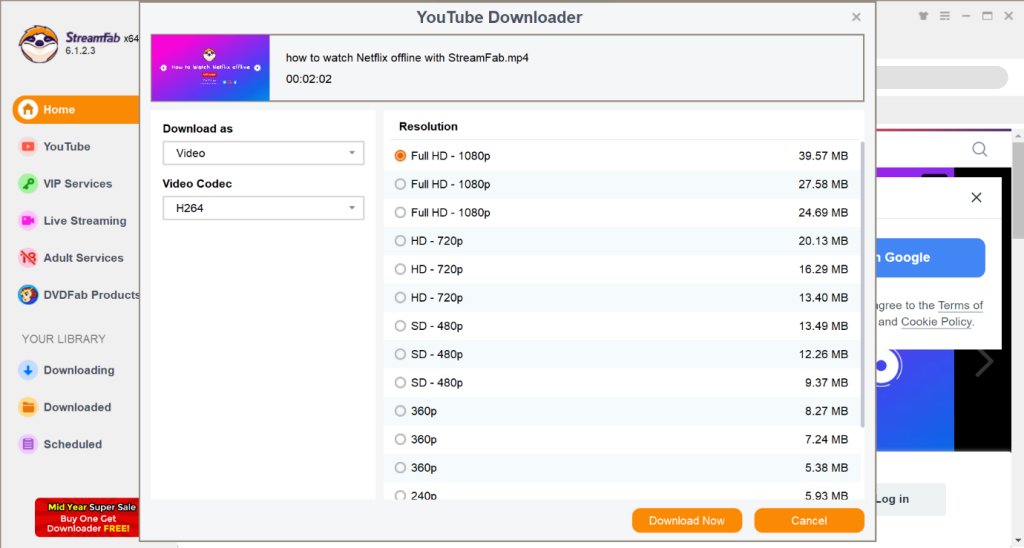This screenshot has width=1024, height=548.
Task: Open the Home section
Action: tap(76, 110)
